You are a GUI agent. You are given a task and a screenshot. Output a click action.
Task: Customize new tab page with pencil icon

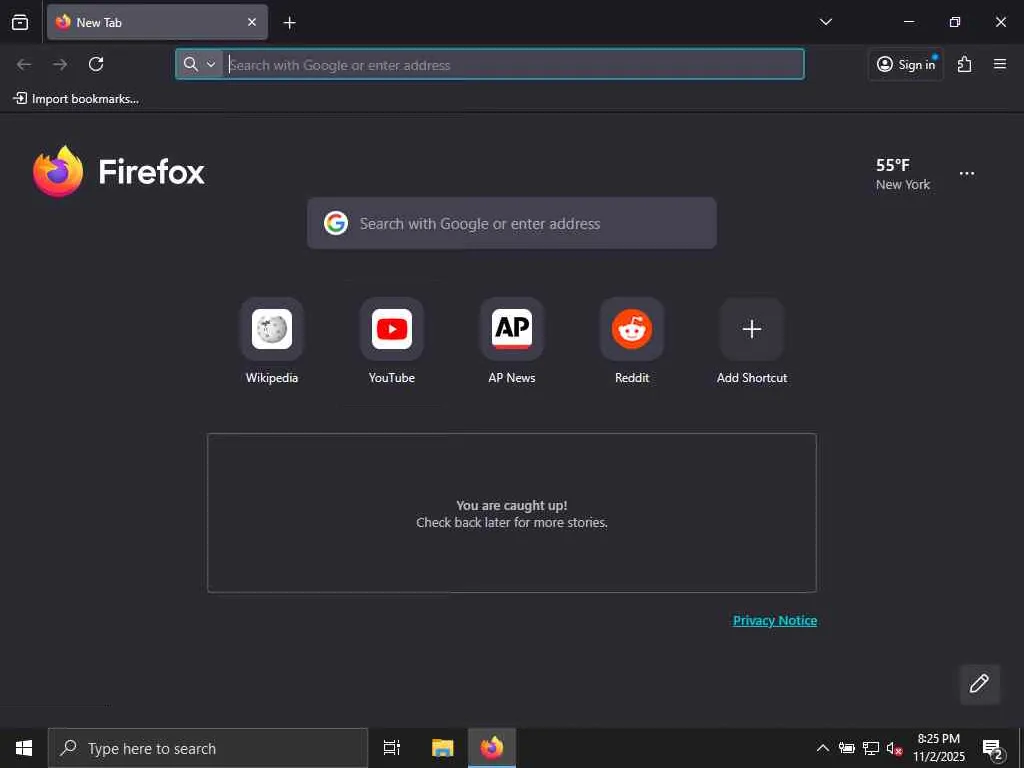pos(979,684)
